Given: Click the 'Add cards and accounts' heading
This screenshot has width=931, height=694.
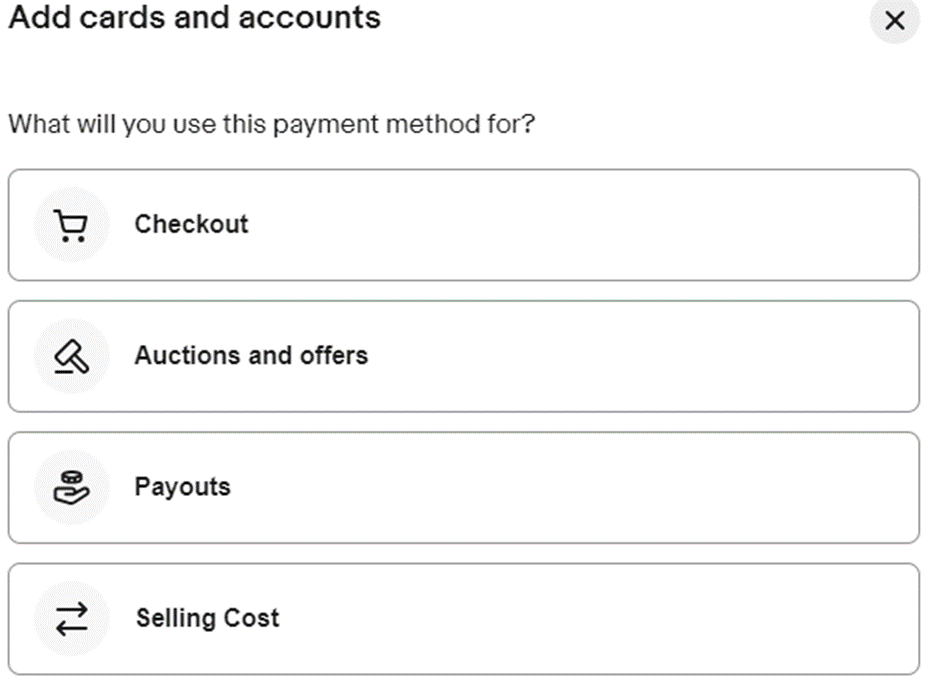Looking at the screenshot, I should [195, 17].
